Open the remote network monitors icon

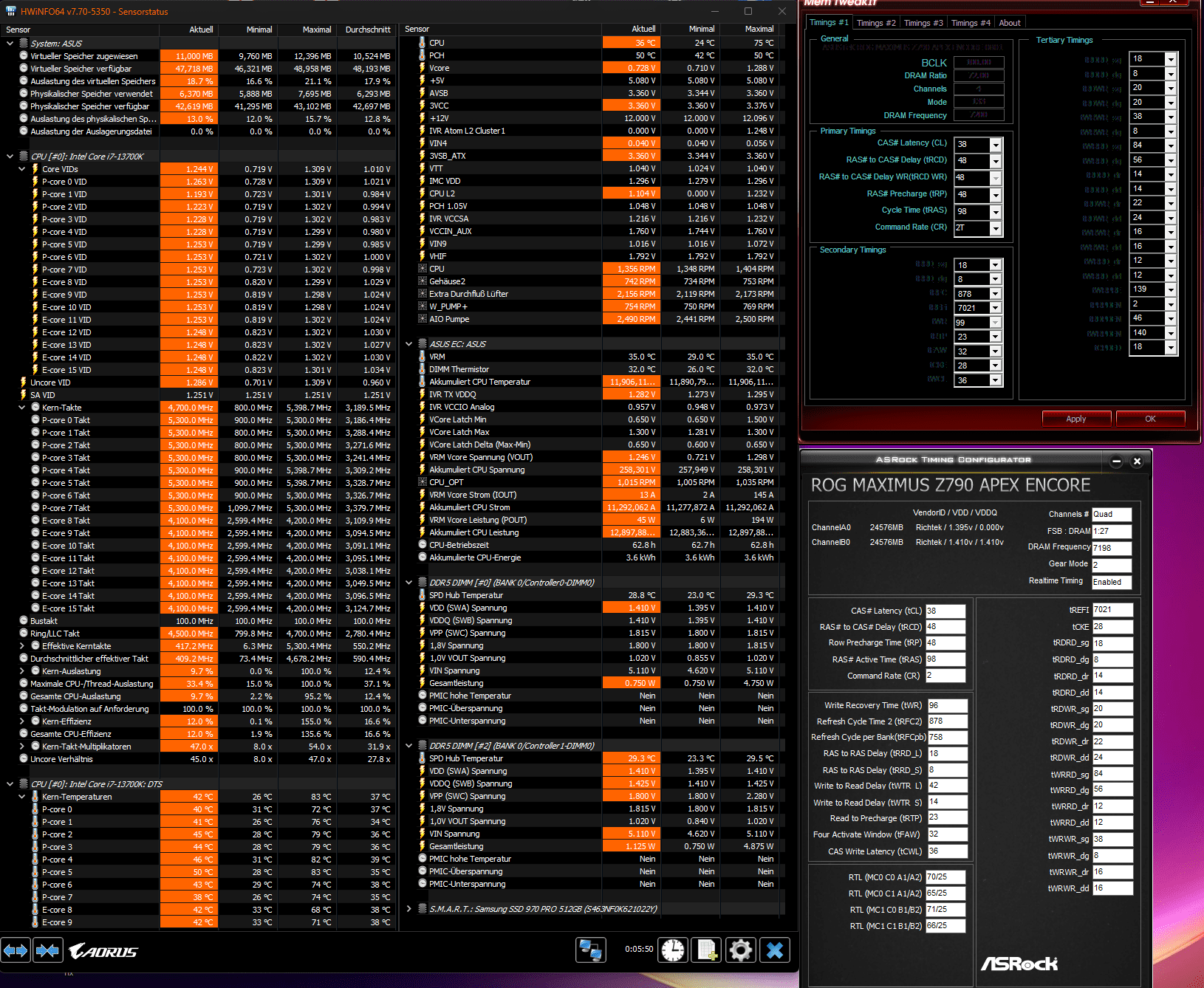pyautogui.click(x=591, y=950)
